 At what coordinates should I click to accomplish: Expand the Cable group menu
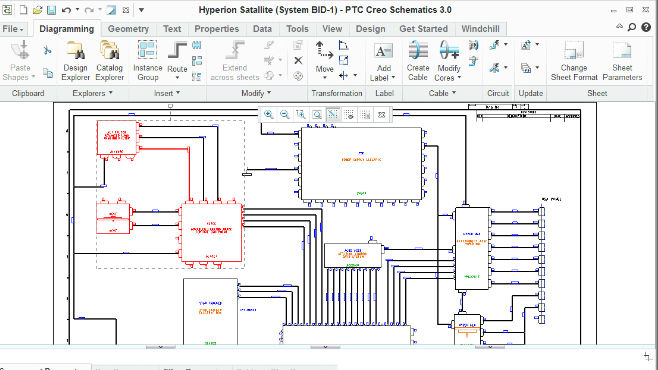442,93
